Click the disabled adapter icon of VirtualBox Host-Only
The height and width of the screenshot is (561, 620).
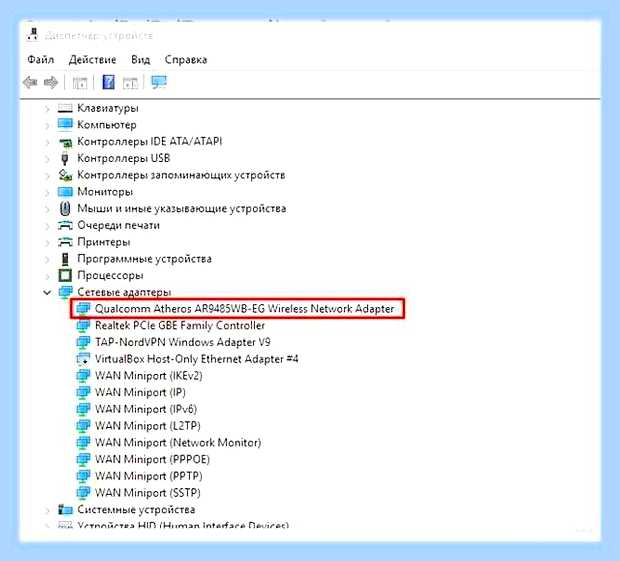click(83, 359)
